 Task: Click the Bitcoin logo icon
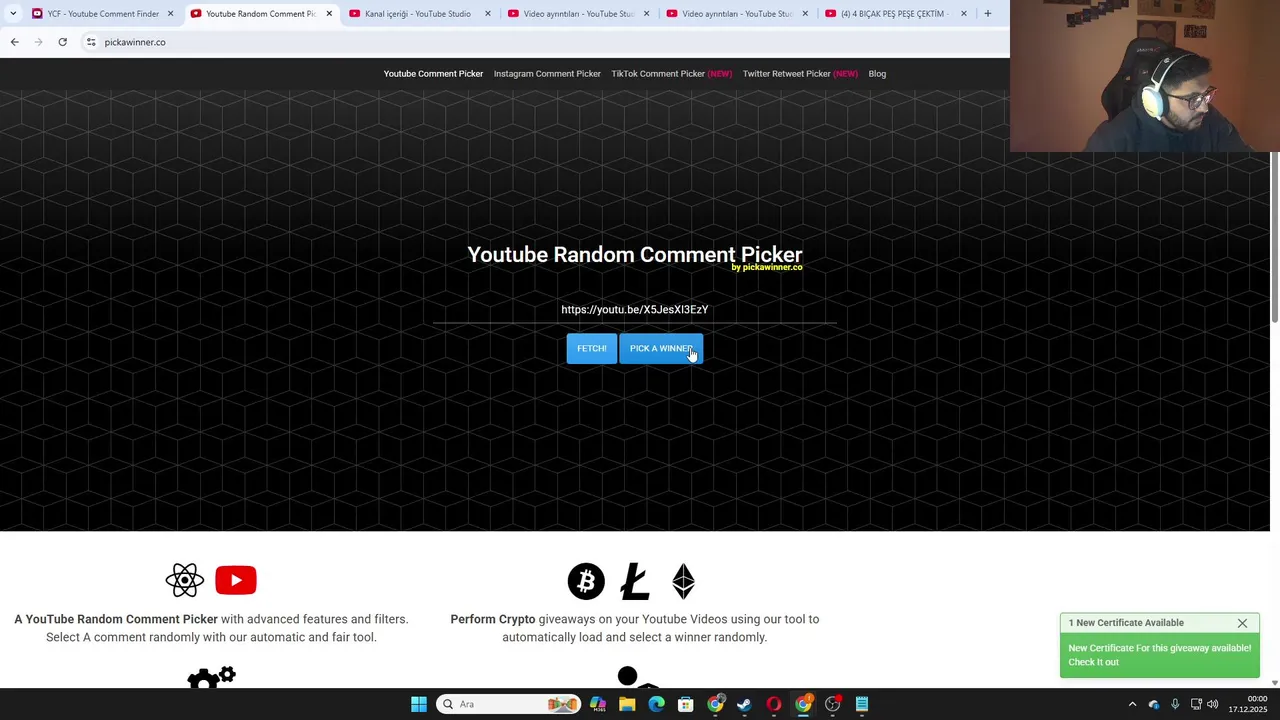pyautogui.click(x=586, y=581)
